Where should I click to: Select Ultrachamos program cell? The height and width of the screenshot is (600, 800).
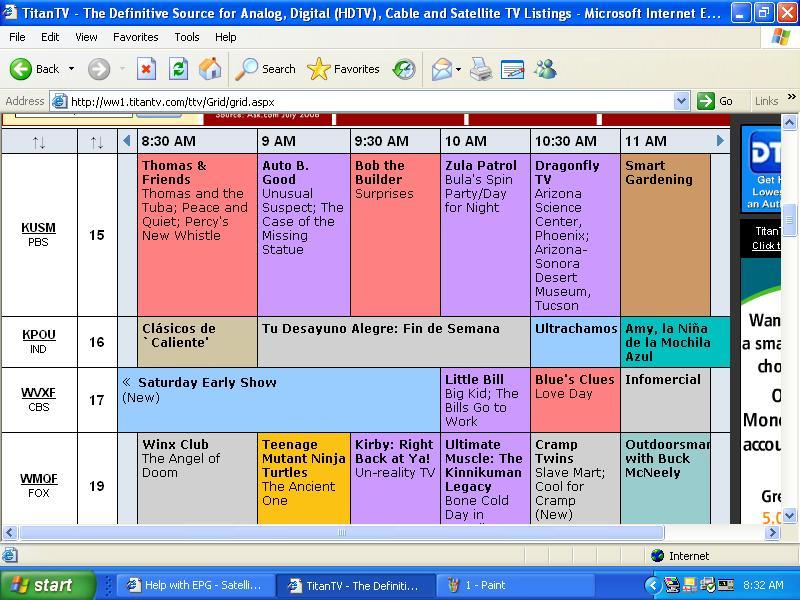point(575,342)
